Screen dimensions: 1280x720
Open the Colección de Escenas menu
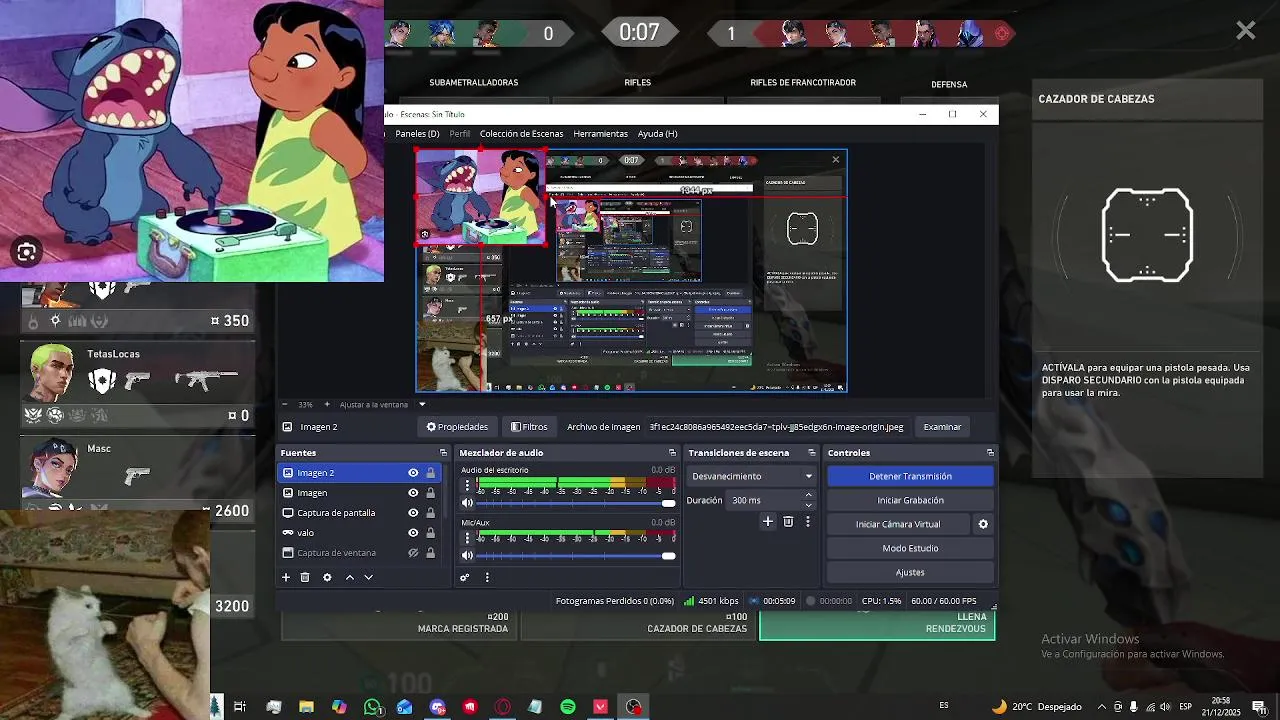click(x=521, y=133)
